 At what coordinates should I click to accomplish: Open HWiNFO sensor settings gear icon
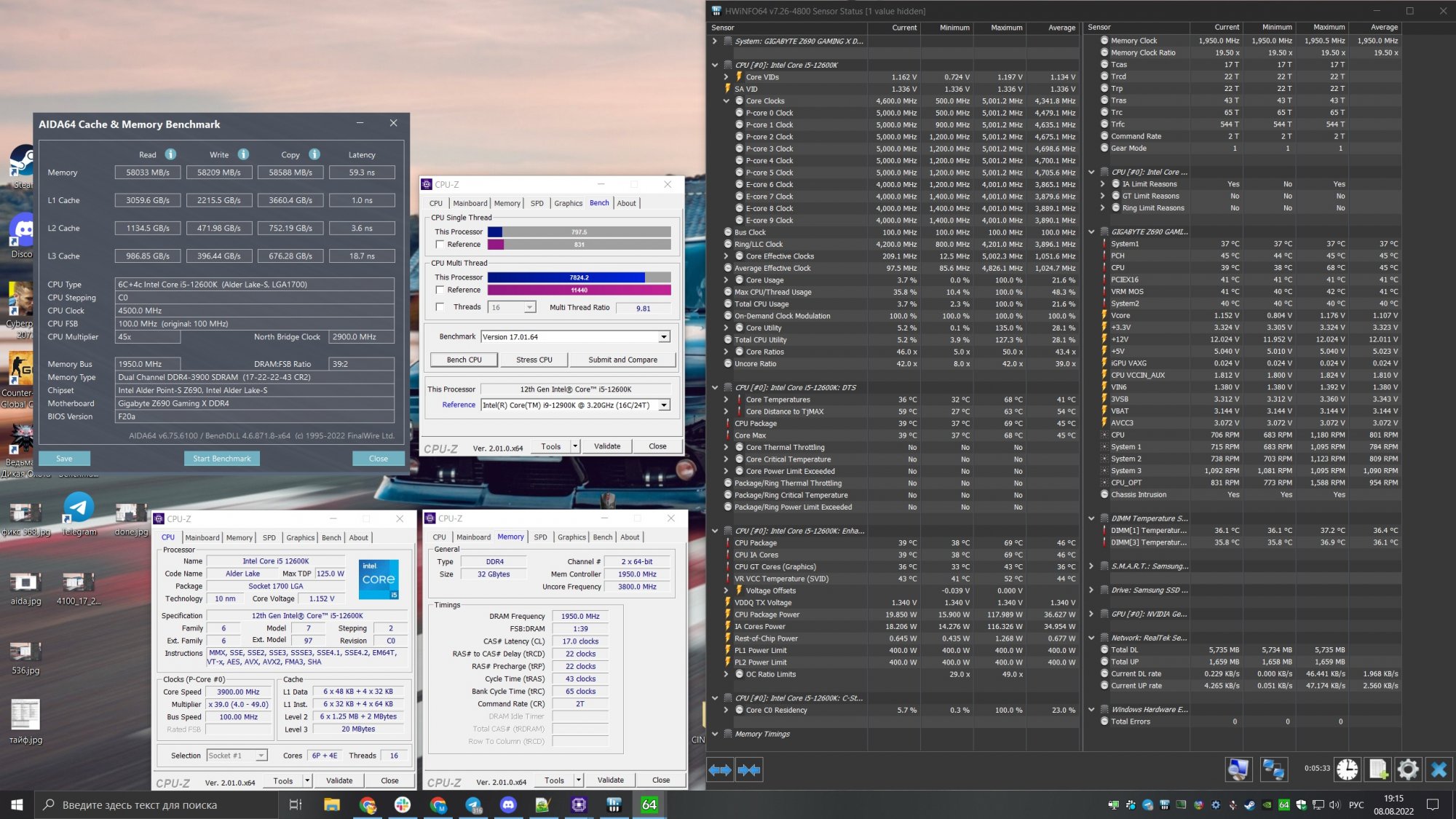(1408, 769)
